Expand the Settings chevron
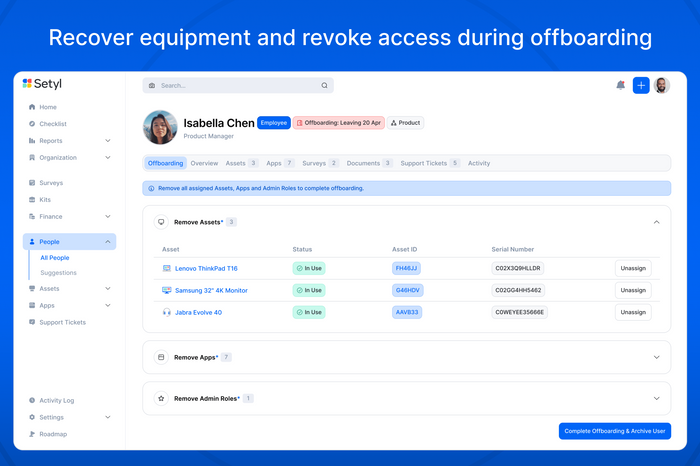The image size is (700, 466). click(x=108, y=417)
